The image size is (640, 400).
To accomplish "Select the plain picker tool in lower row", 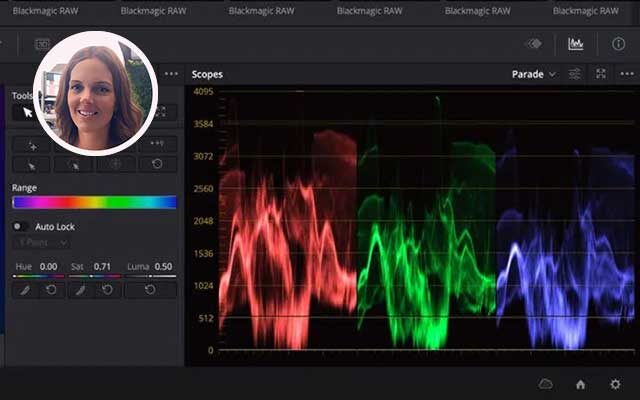I will (x=32, y=165).
